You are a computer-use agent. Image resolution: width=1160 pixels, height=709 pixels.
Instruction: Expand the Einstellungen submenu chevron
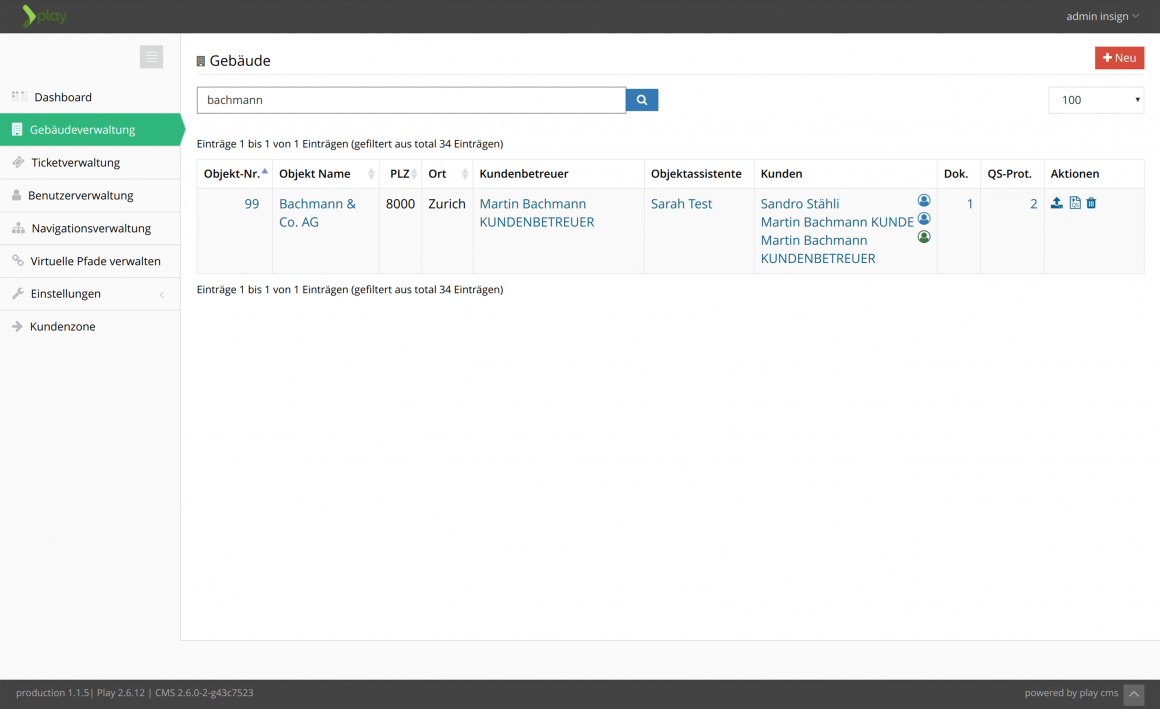coord(162,295)
